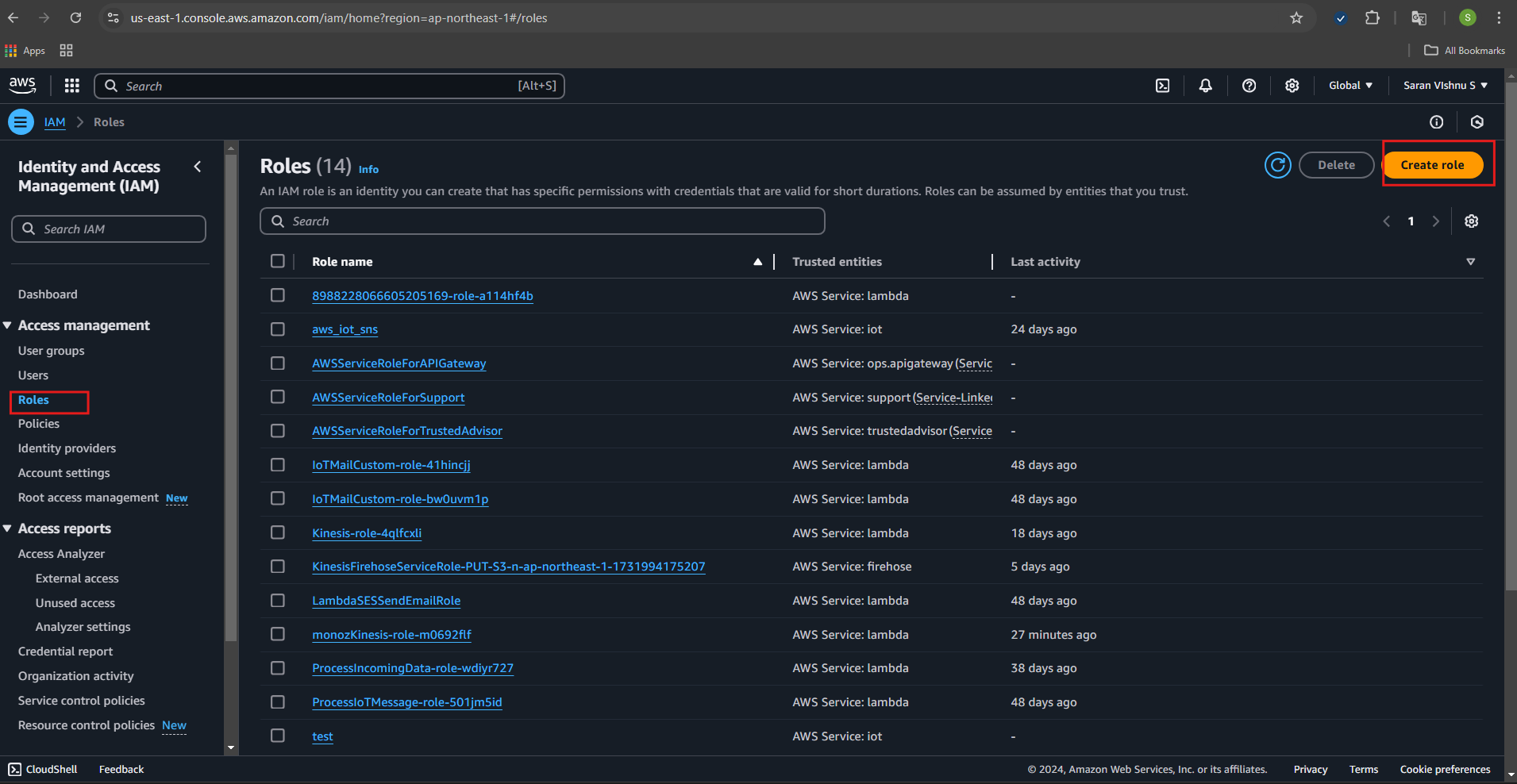Click the roles Search input field
Screen dimensions: 1517x784
pyautogui.click(x=542, y=221)
